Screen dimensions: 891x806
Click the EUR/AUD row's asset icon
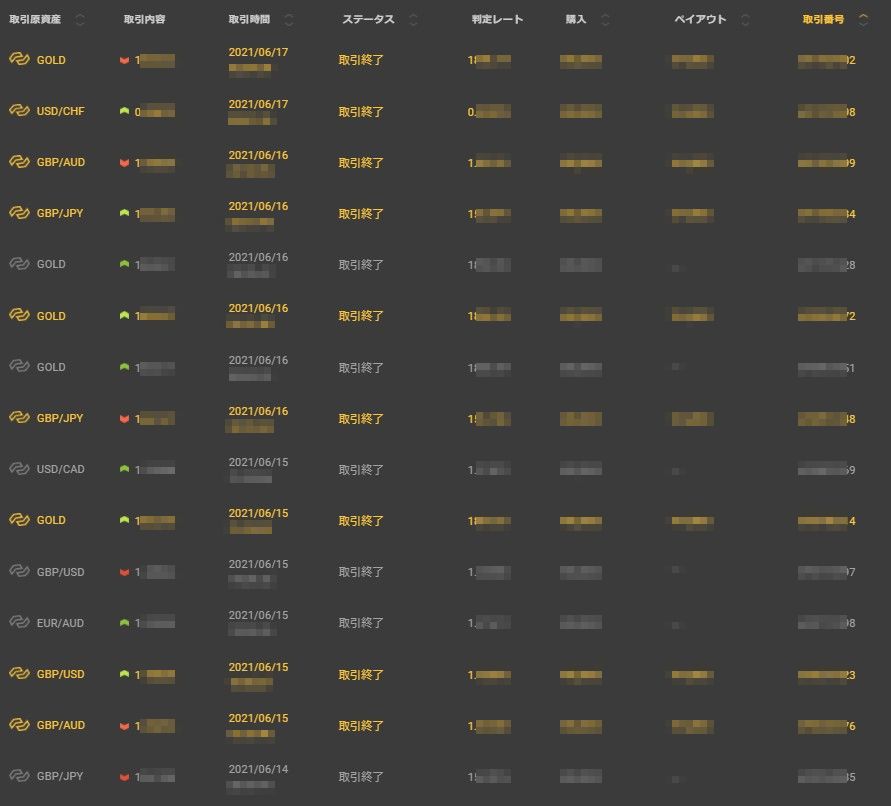[19, 622]
